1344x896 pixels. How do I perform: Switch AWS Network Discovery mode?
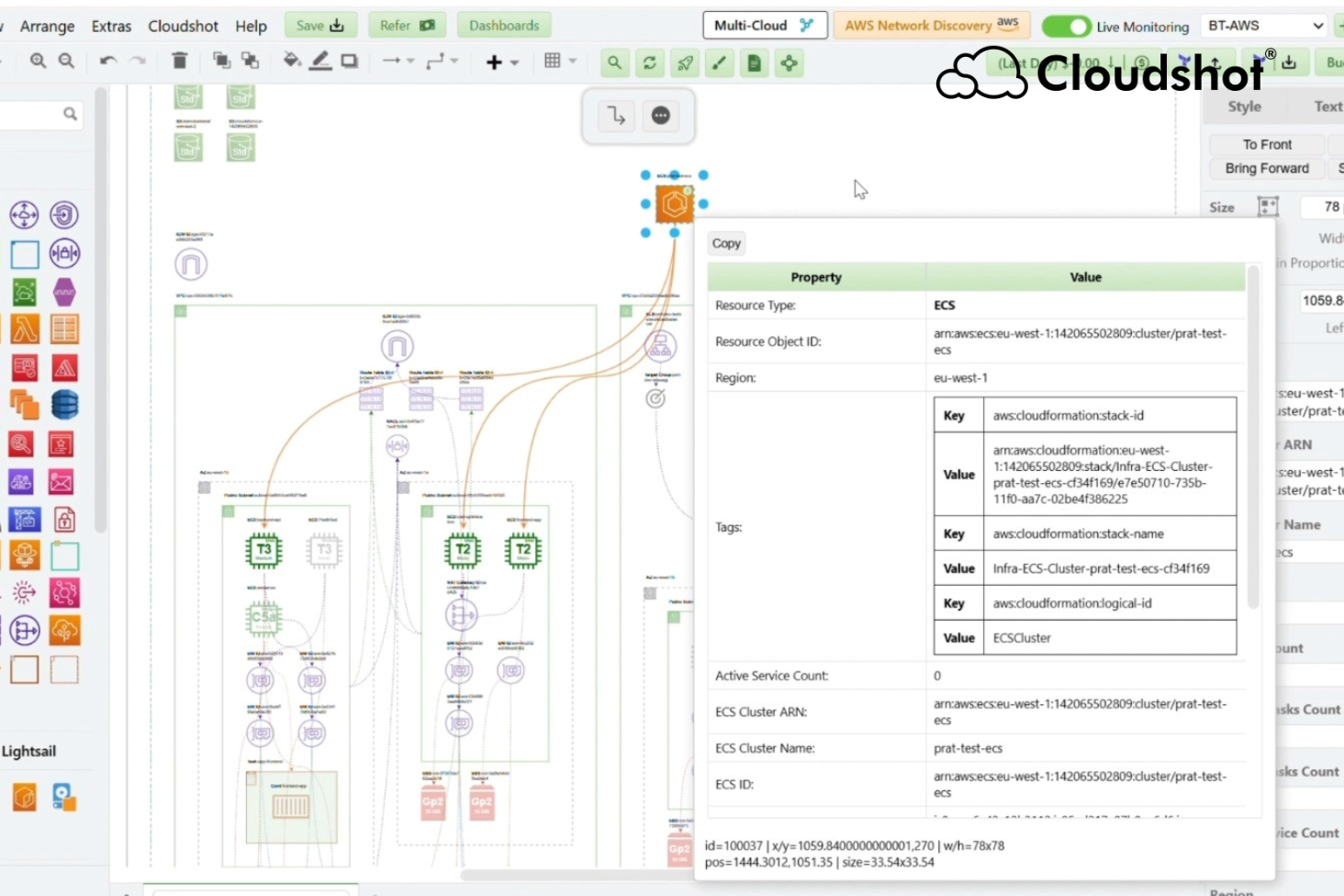coord(930,25)
